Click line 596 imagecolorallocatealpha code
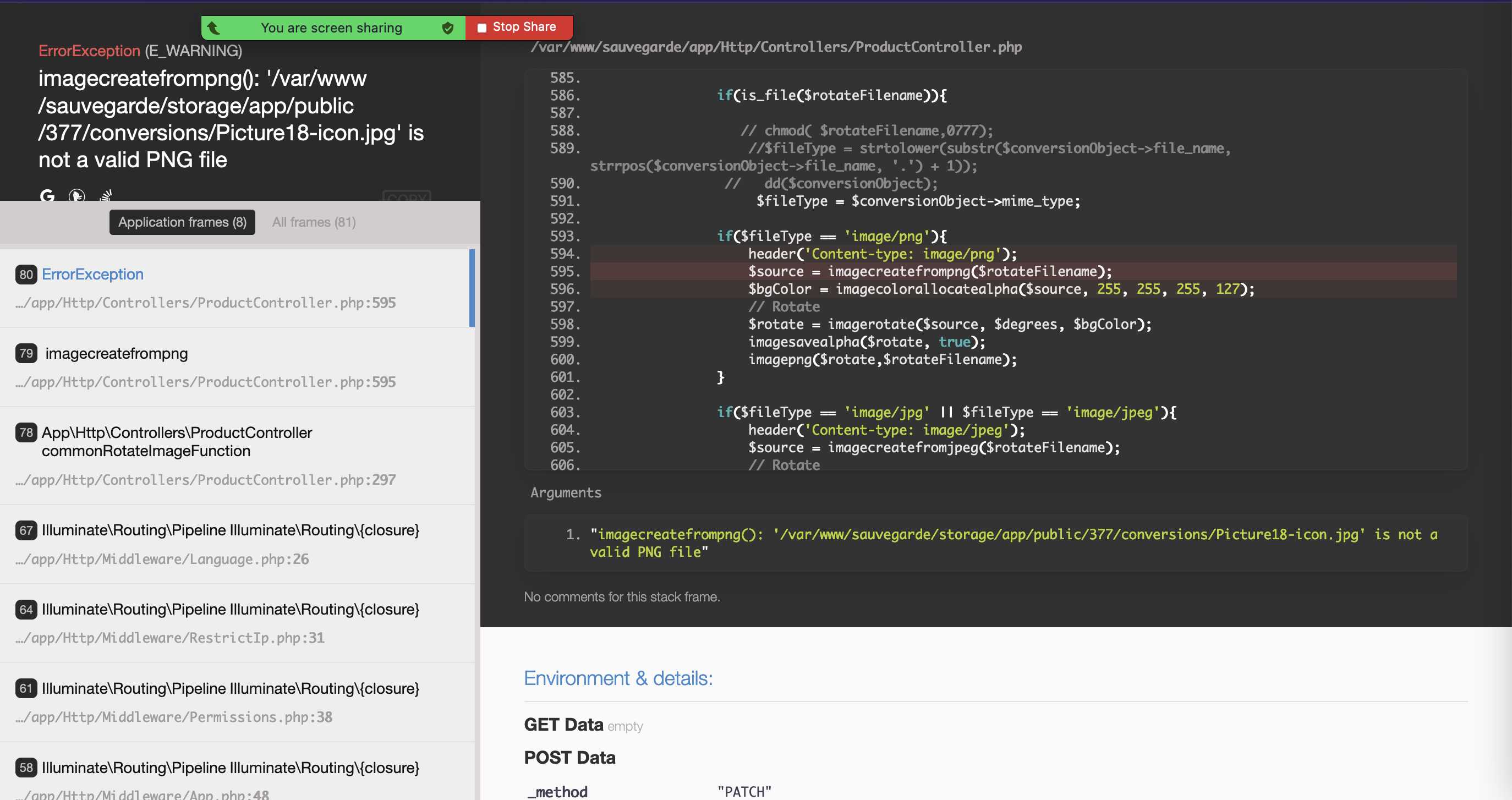This screenshot has width=1512, height=800. (1023, 289)
